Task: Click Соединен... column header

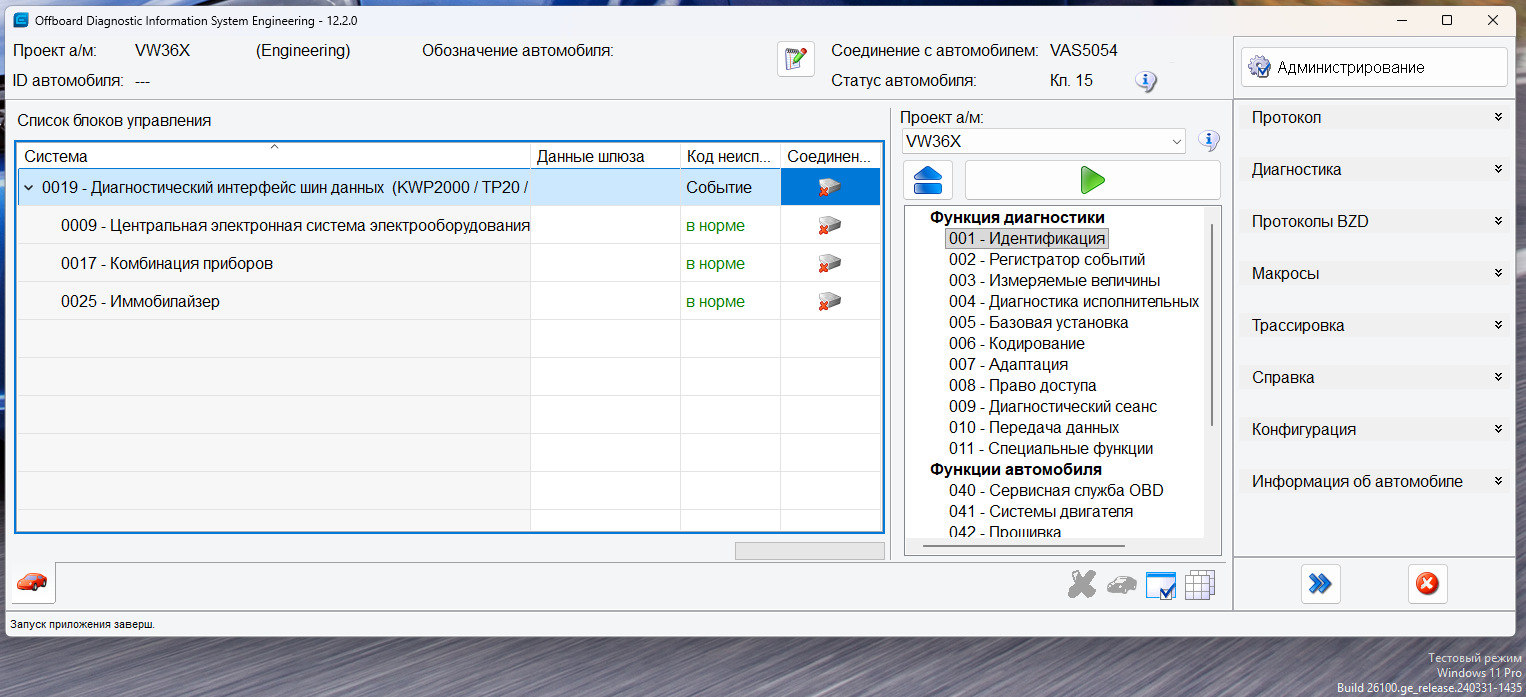Action: pos(830,156)
